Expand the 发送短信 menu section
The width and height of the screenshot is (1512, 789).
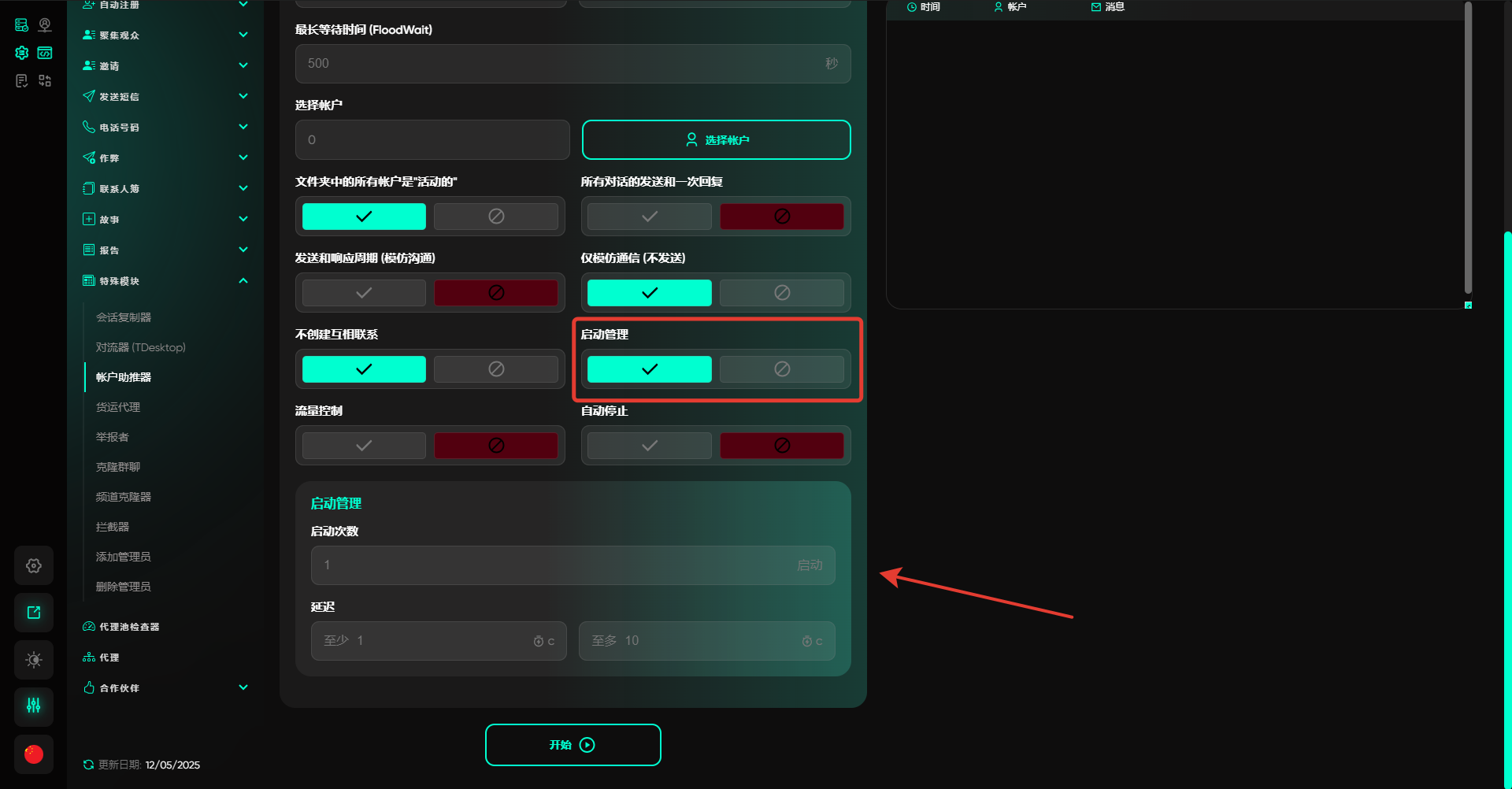[243, 96]
